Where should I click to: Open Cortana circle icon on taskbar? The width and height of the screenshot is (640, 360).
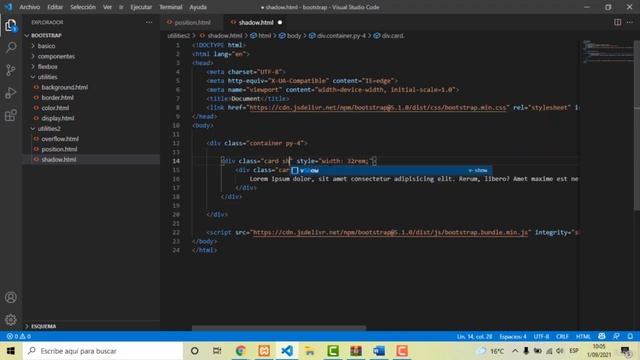point(195,351)
